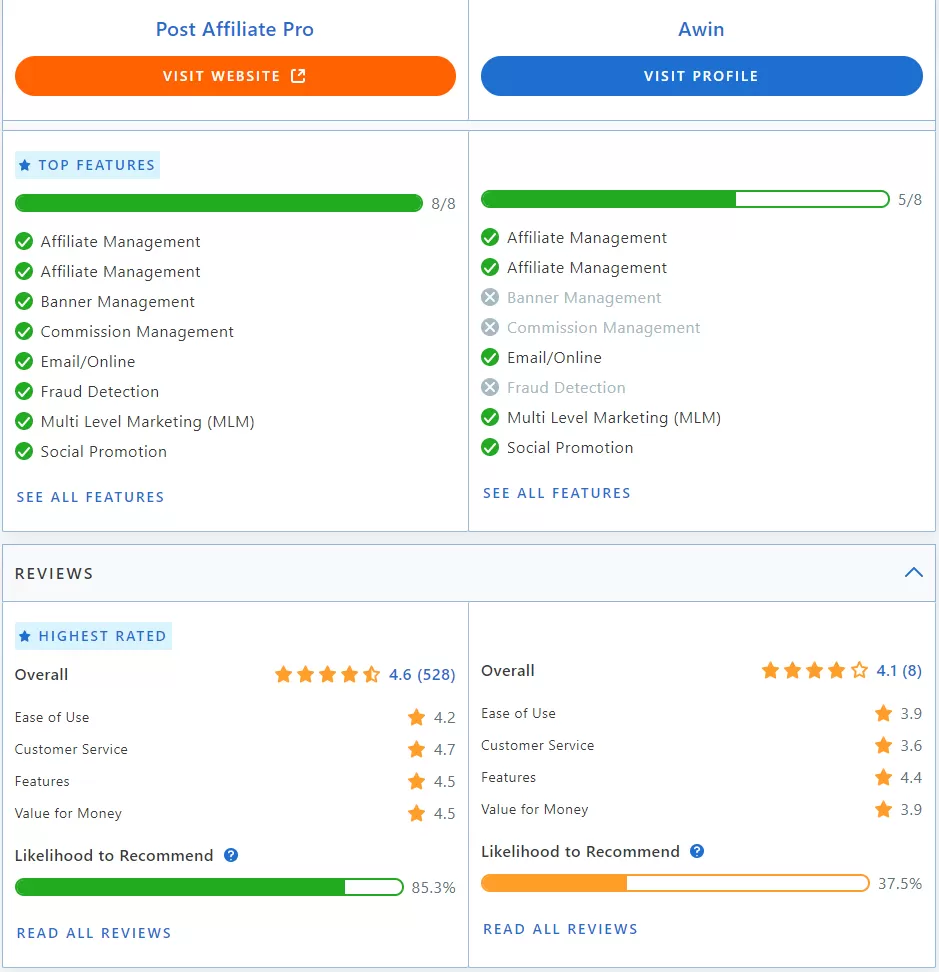Click the Post Affiliate Pro title heading
Image resolution: width=939 pixels, height=972 pixels.
click(234, 29)
